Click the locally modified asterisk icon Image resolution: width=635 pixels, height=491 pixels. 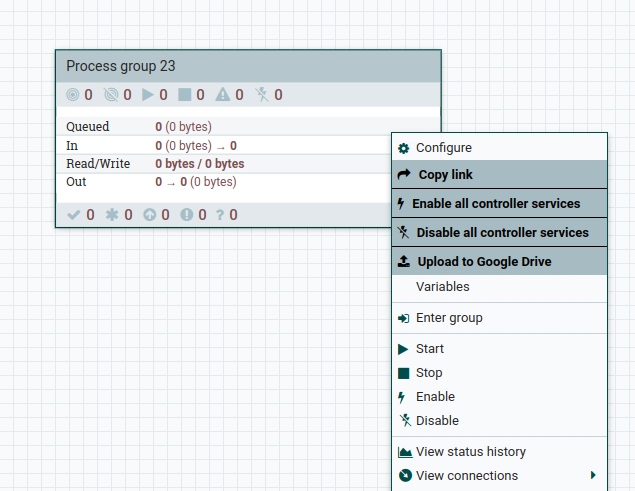click(112, 215)
